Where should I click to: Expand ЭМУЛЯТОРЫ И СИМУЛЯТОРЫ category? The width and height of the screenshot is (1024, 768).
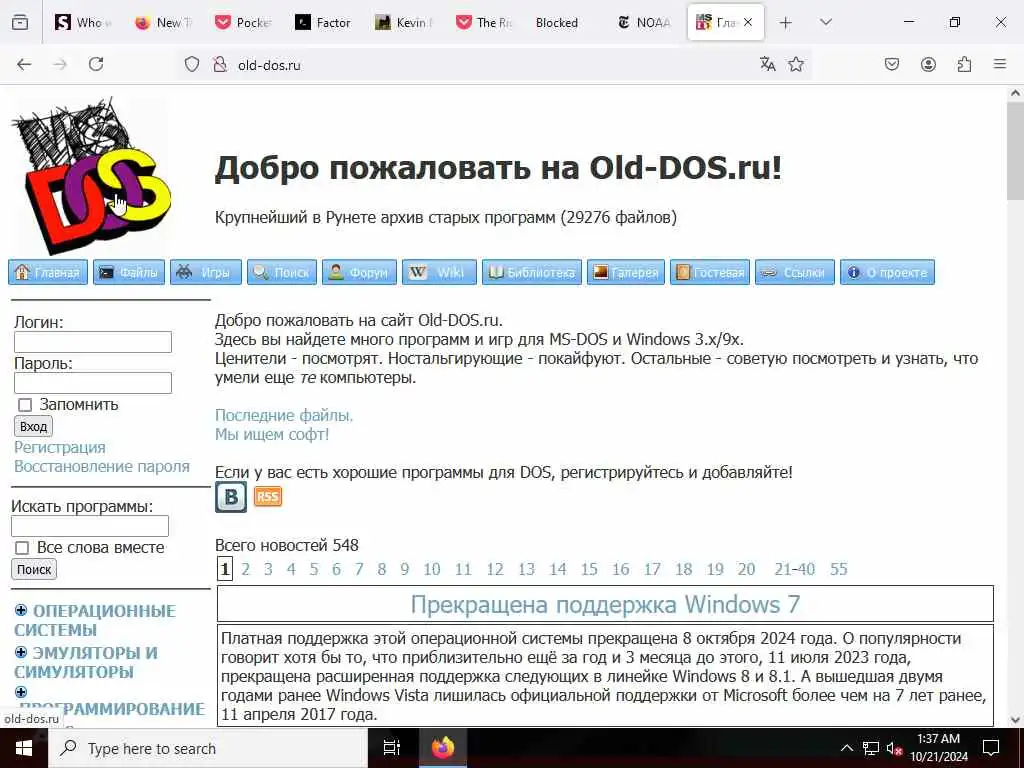(21, 652)
